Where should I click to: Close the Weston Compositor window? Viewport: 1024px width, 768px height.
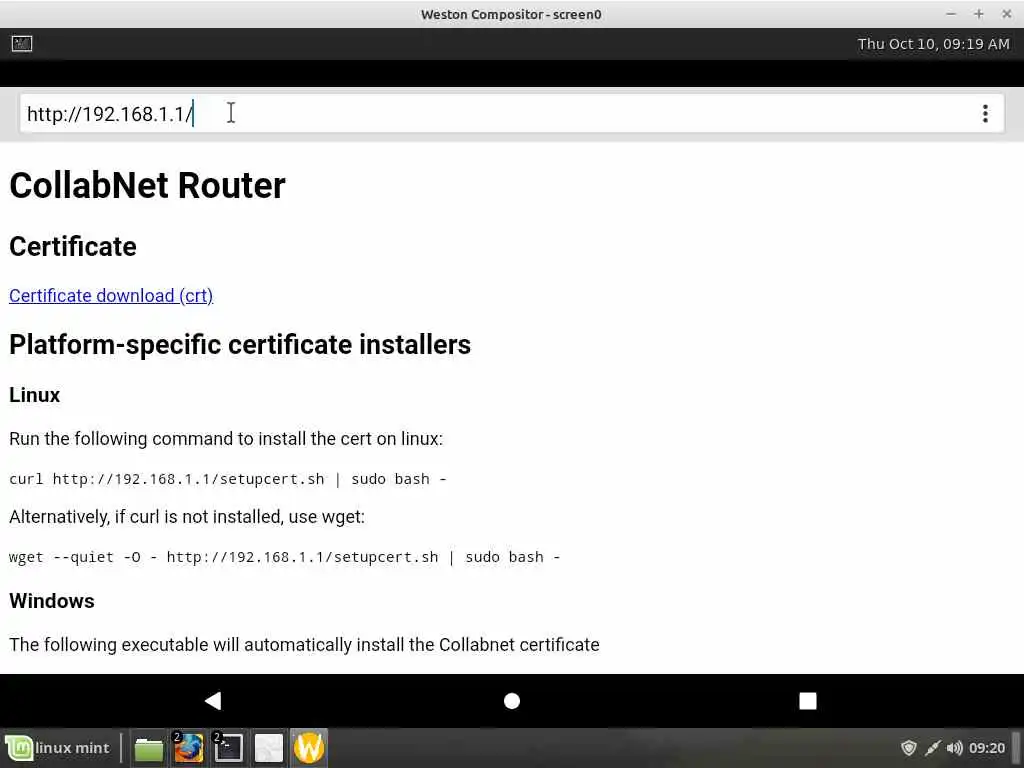1006,14
